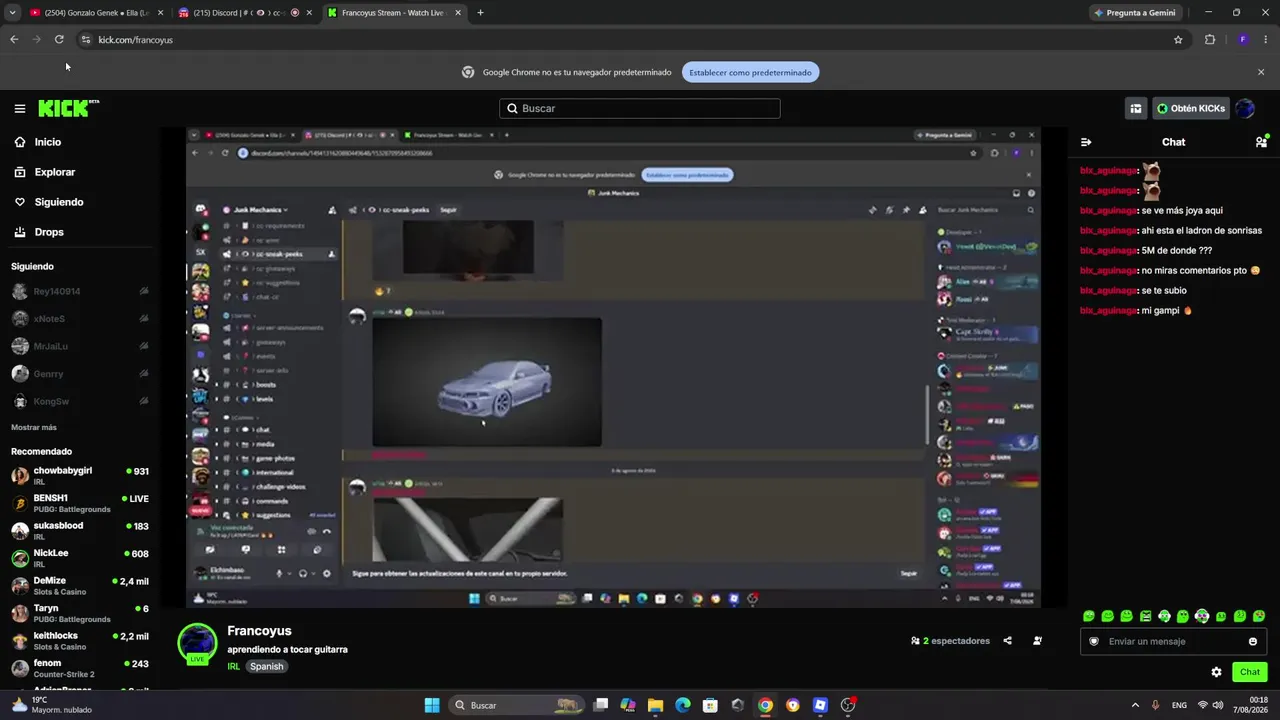Open a new browser tab

coord(480,13)
